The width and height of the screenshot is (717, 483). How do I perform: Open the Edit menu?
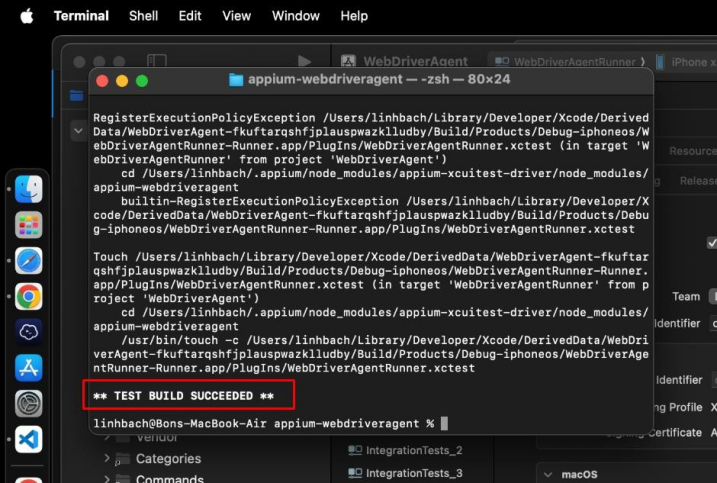coord(190,16)
